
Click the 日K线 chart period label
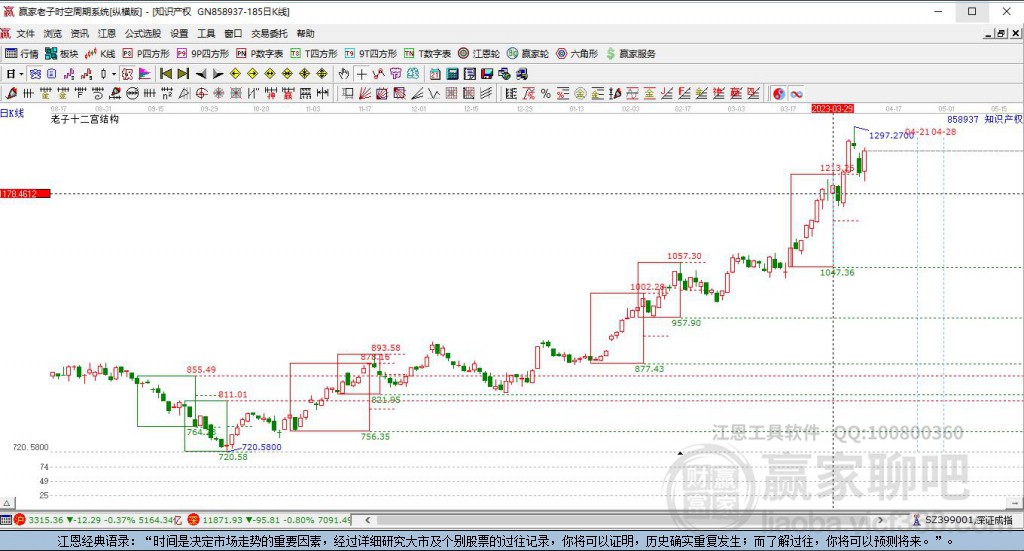12,113
